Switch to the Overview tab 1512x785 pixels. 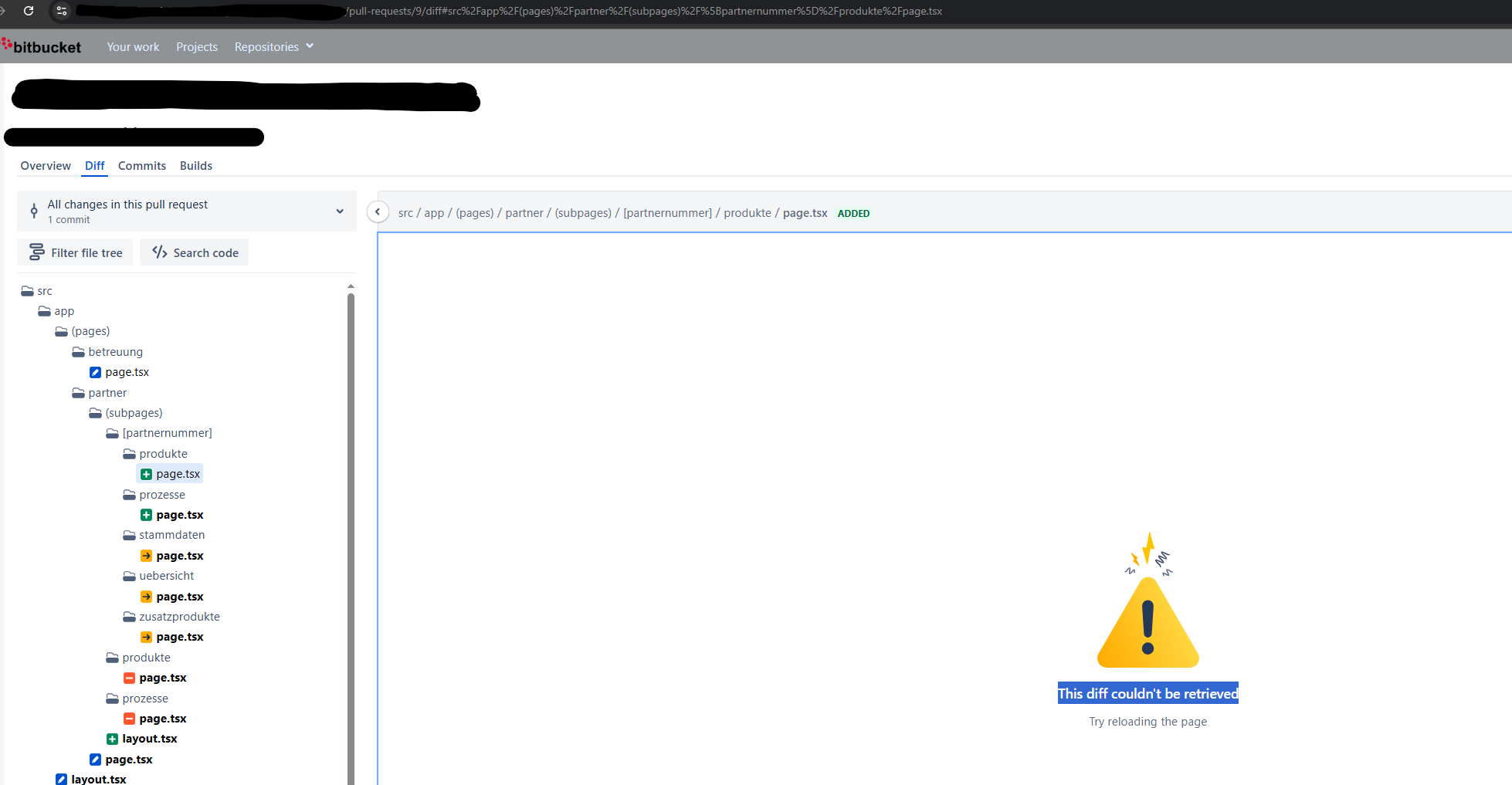46,166
